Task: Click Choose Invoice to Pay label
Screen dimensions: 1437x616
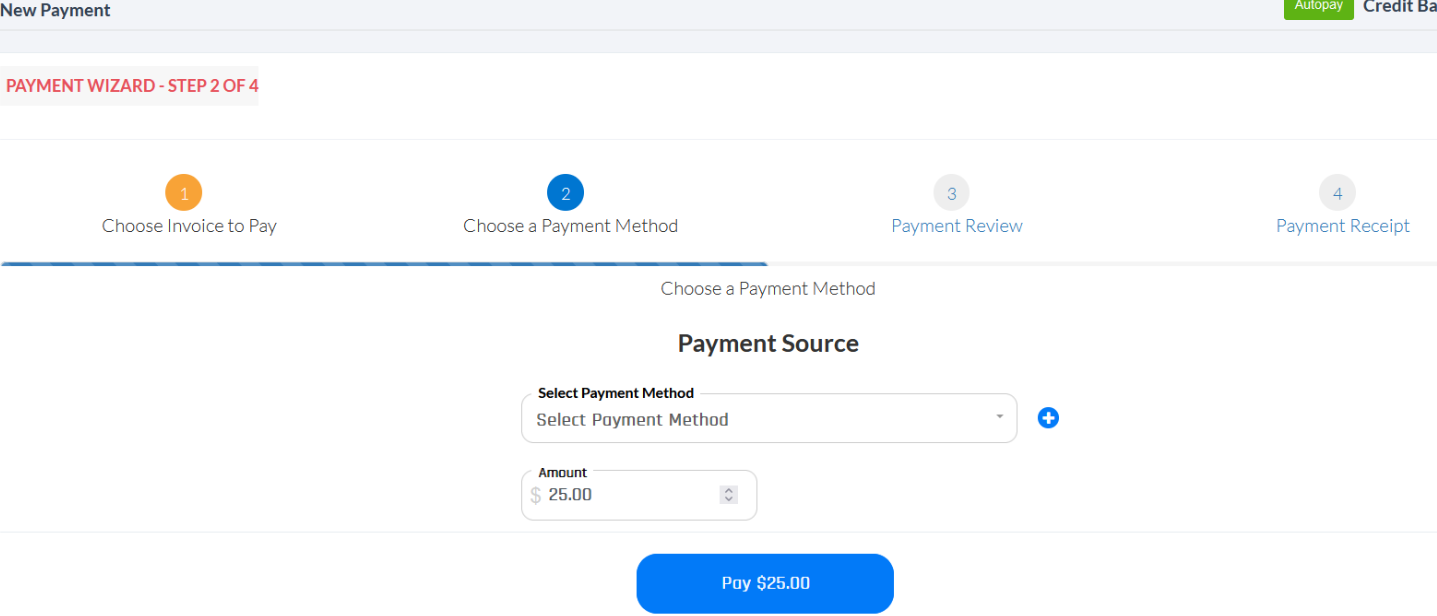Action: (x=189, y=226)
